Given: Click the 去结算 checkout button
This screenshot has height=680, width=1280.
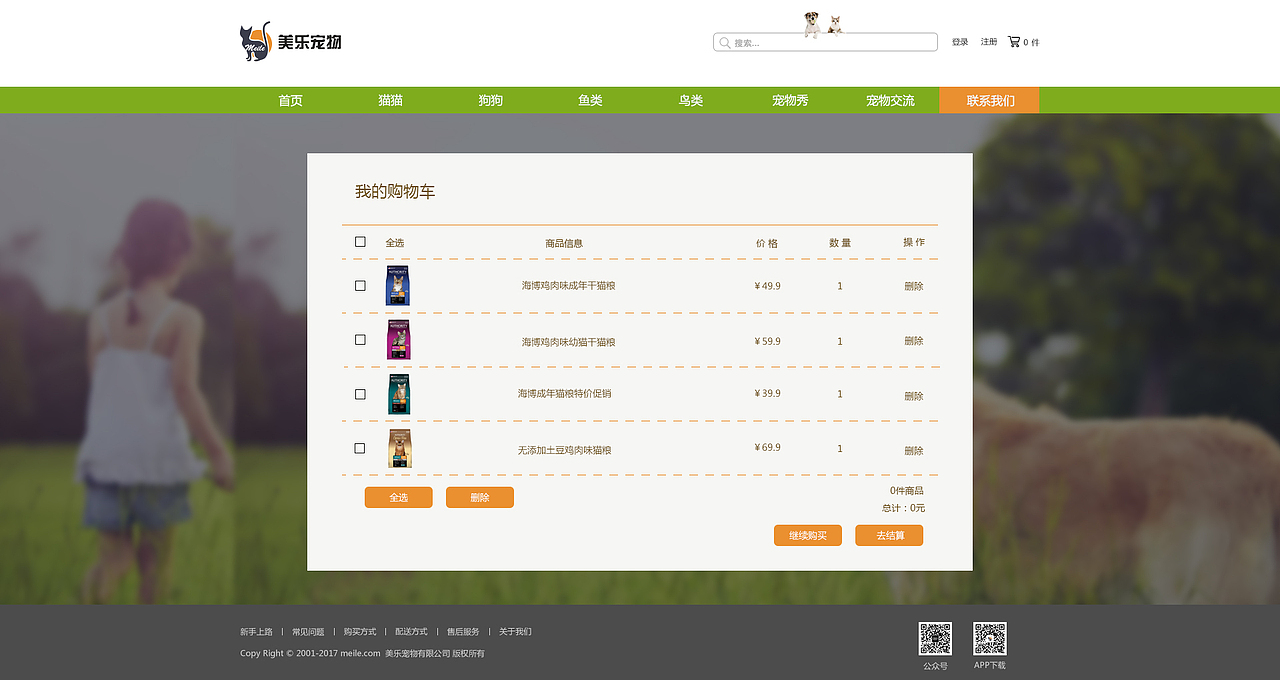Looking at the screenshot, I should pos(889,535).
